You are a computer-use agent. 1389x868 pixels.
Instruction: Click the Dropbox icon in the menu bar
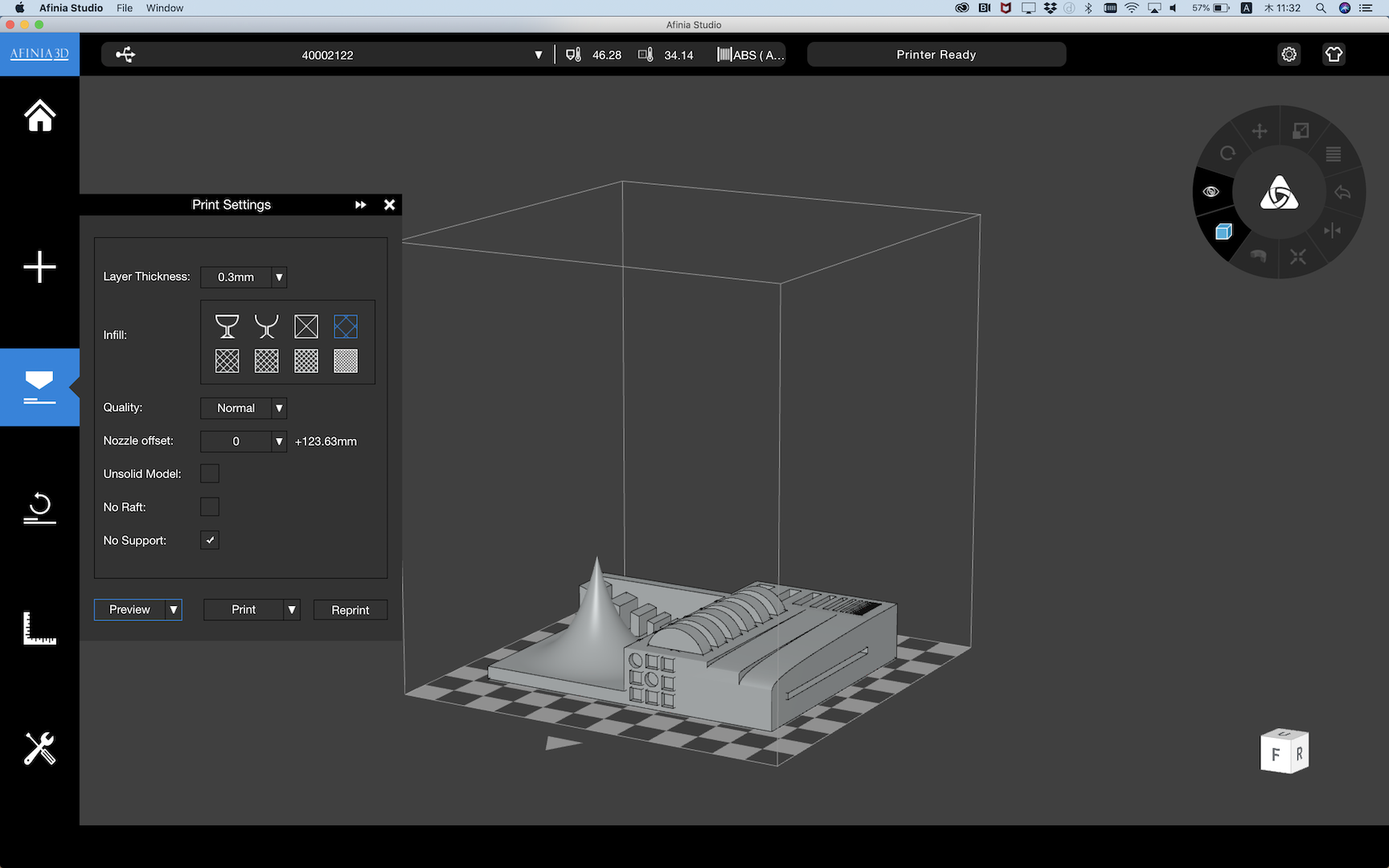1050,8
